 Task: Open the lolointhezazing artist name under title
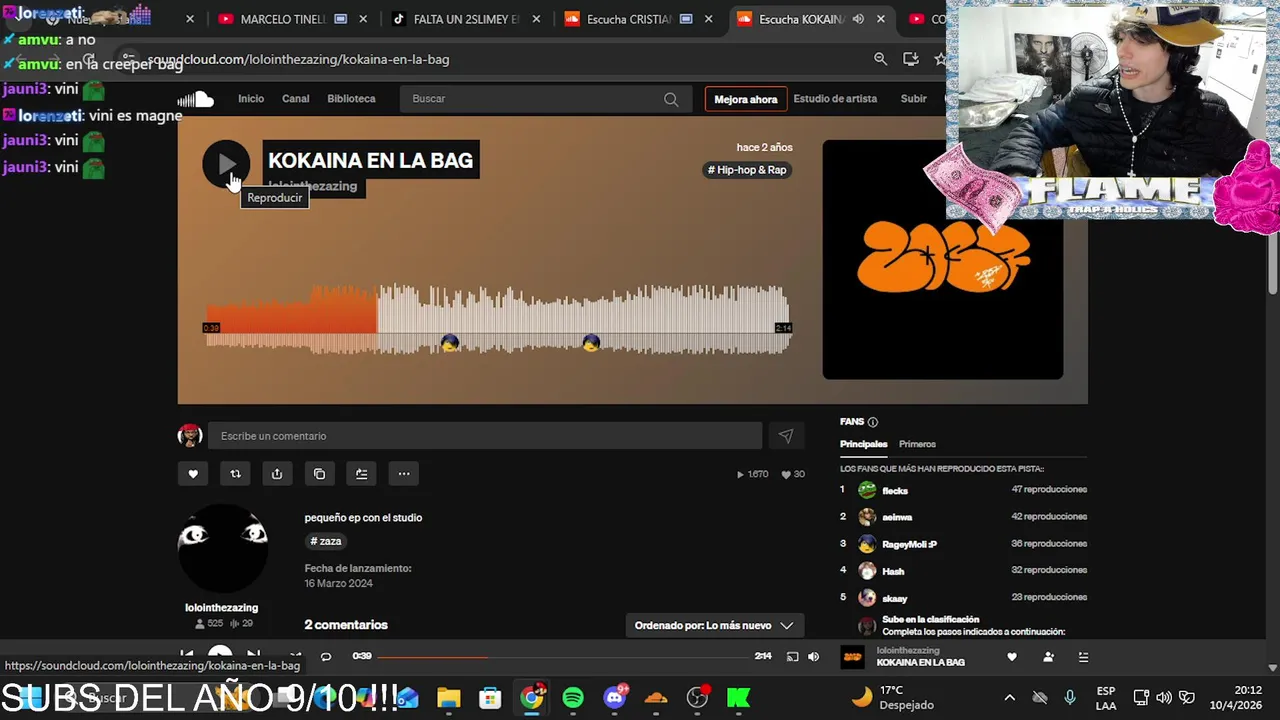click(x=312, y=186)
